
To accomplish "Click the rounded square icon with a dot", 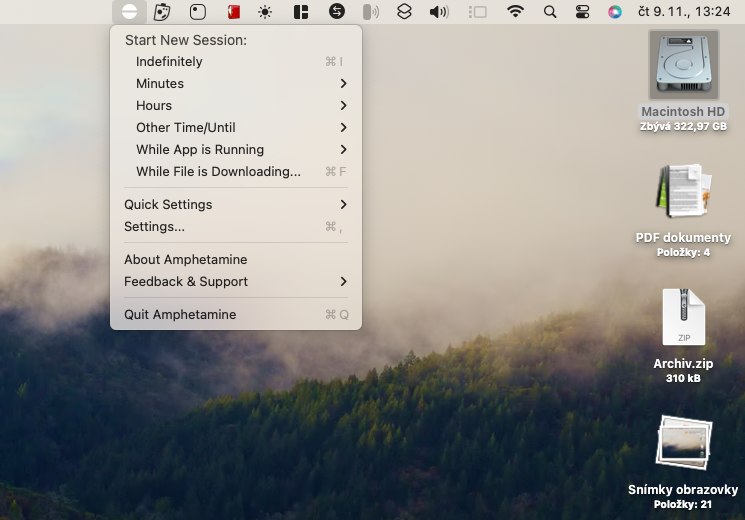I will point(198,11).
